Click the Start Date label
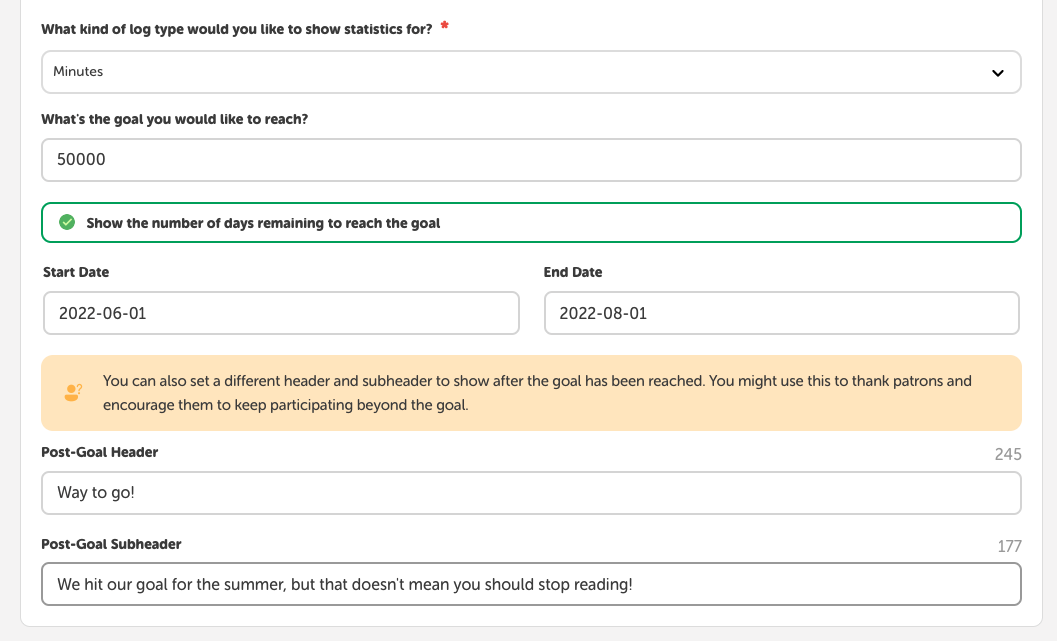The height and width of the screenshot is (641, 1057). (75, 271)
